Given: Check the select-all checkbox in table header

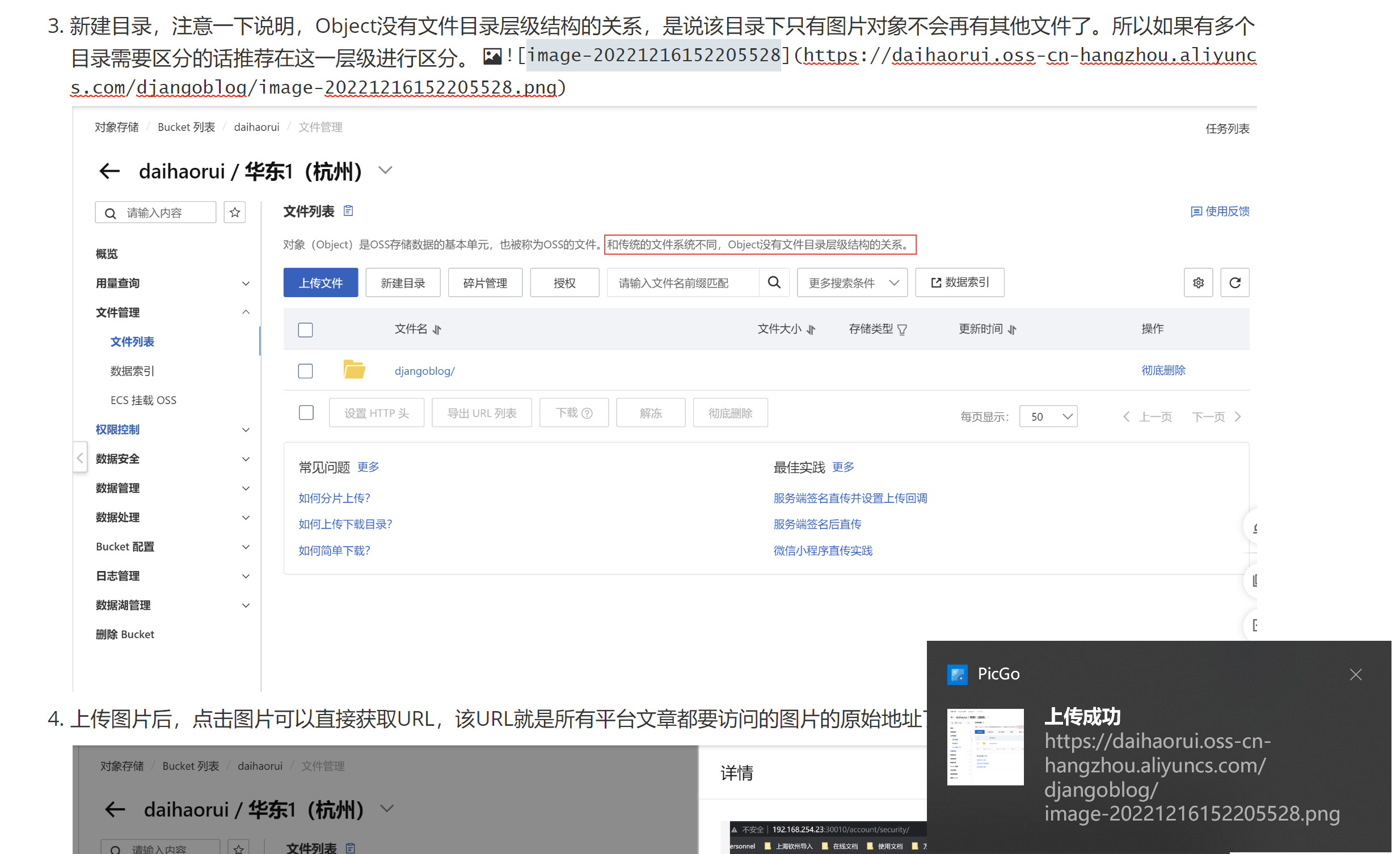Looking at the screenshot, I should [306, 331].
